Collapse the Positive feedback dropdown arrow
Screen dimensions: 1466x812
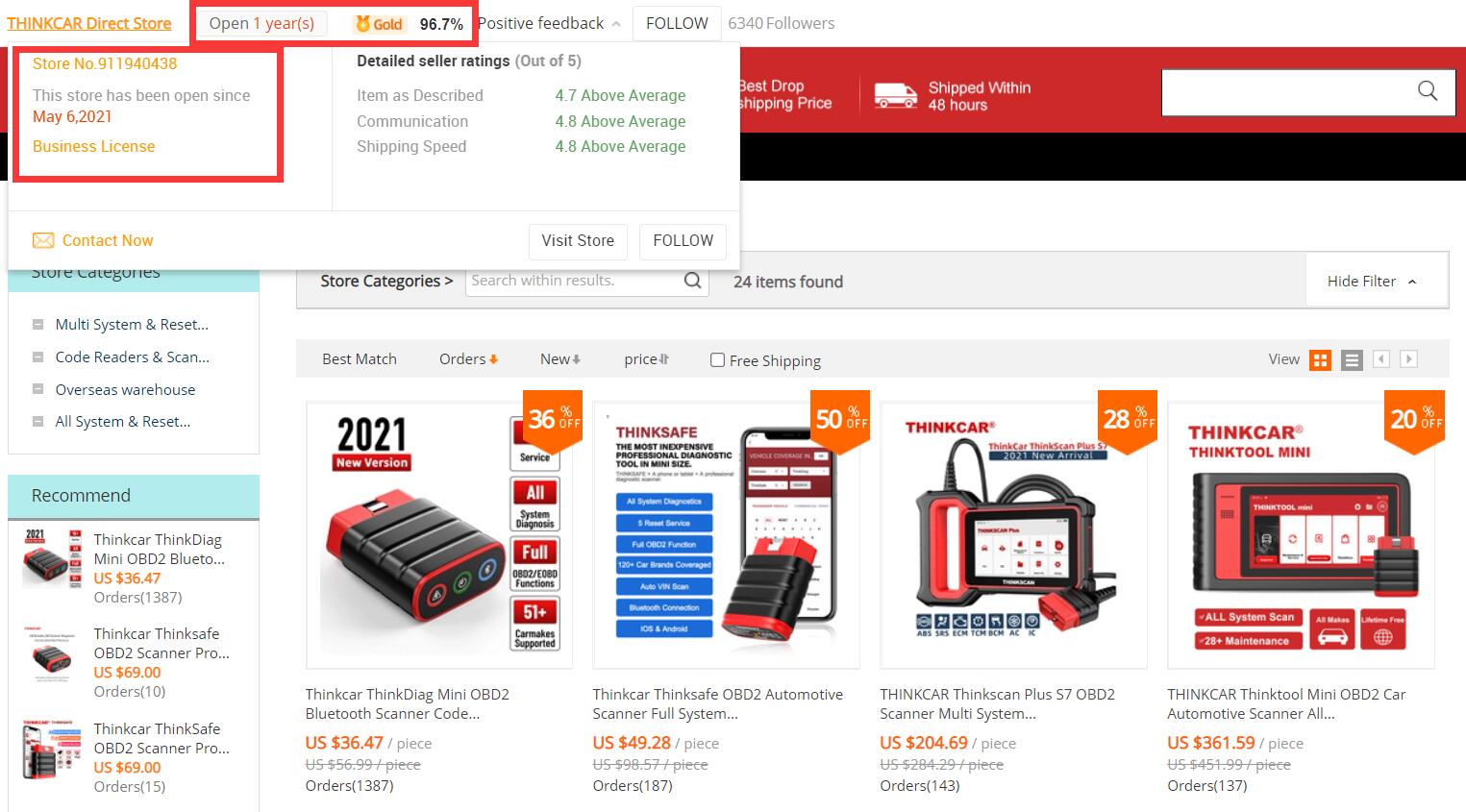pyautogui.click(x=616, y=24)
